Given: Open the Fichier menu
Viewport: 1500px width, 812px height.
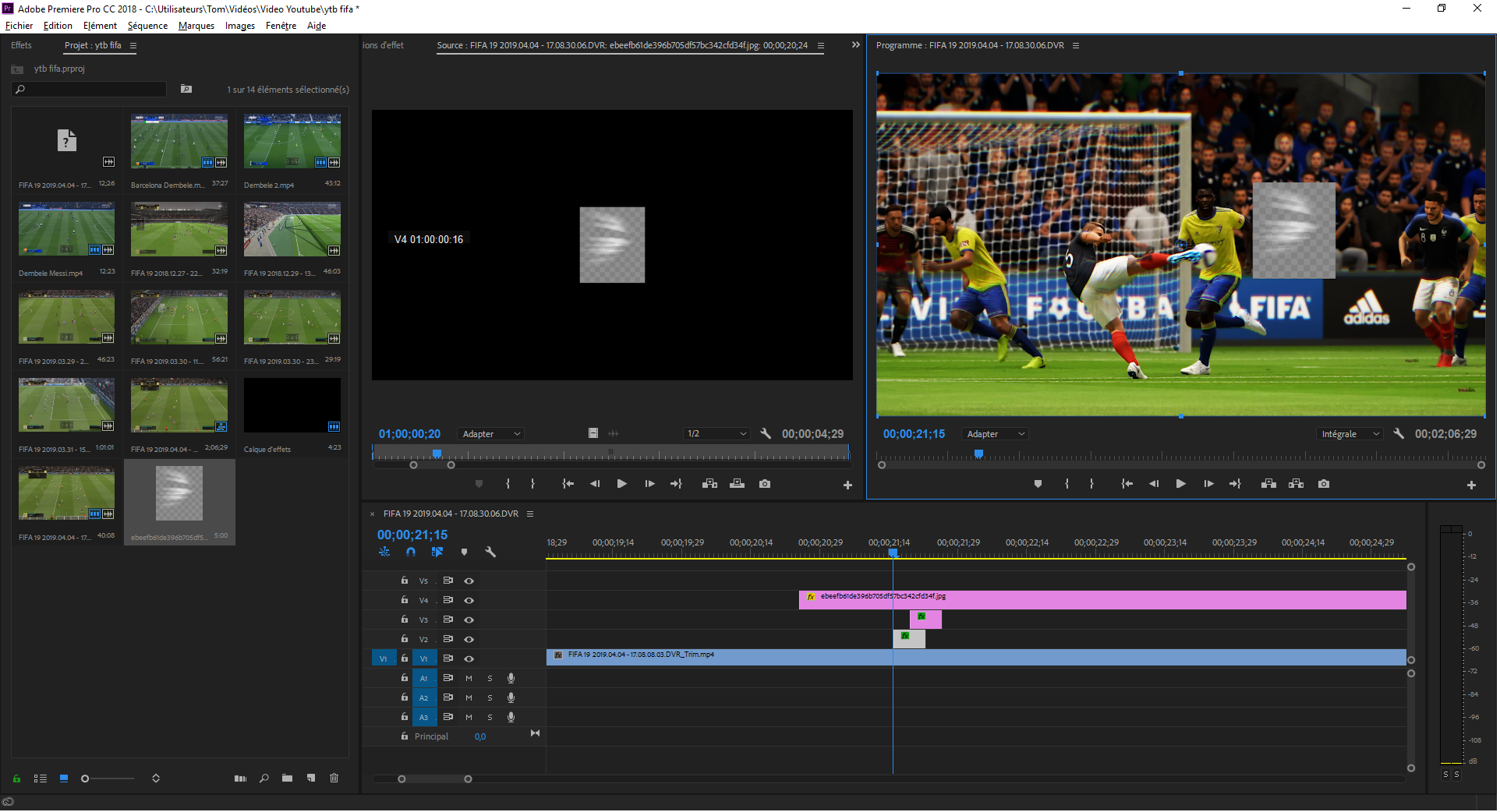Looking at the screenshot, I should tap(19, 26).
